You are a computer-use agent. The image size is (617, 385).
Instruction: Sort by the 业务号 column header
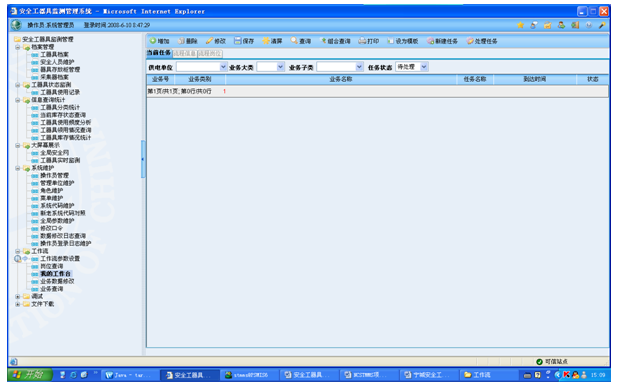(161, 79)
